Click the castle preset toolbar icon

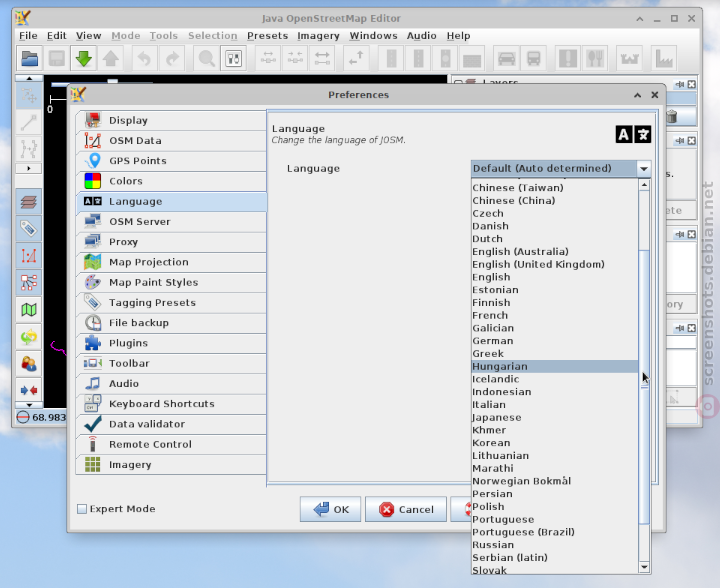(x=629, y=58)
